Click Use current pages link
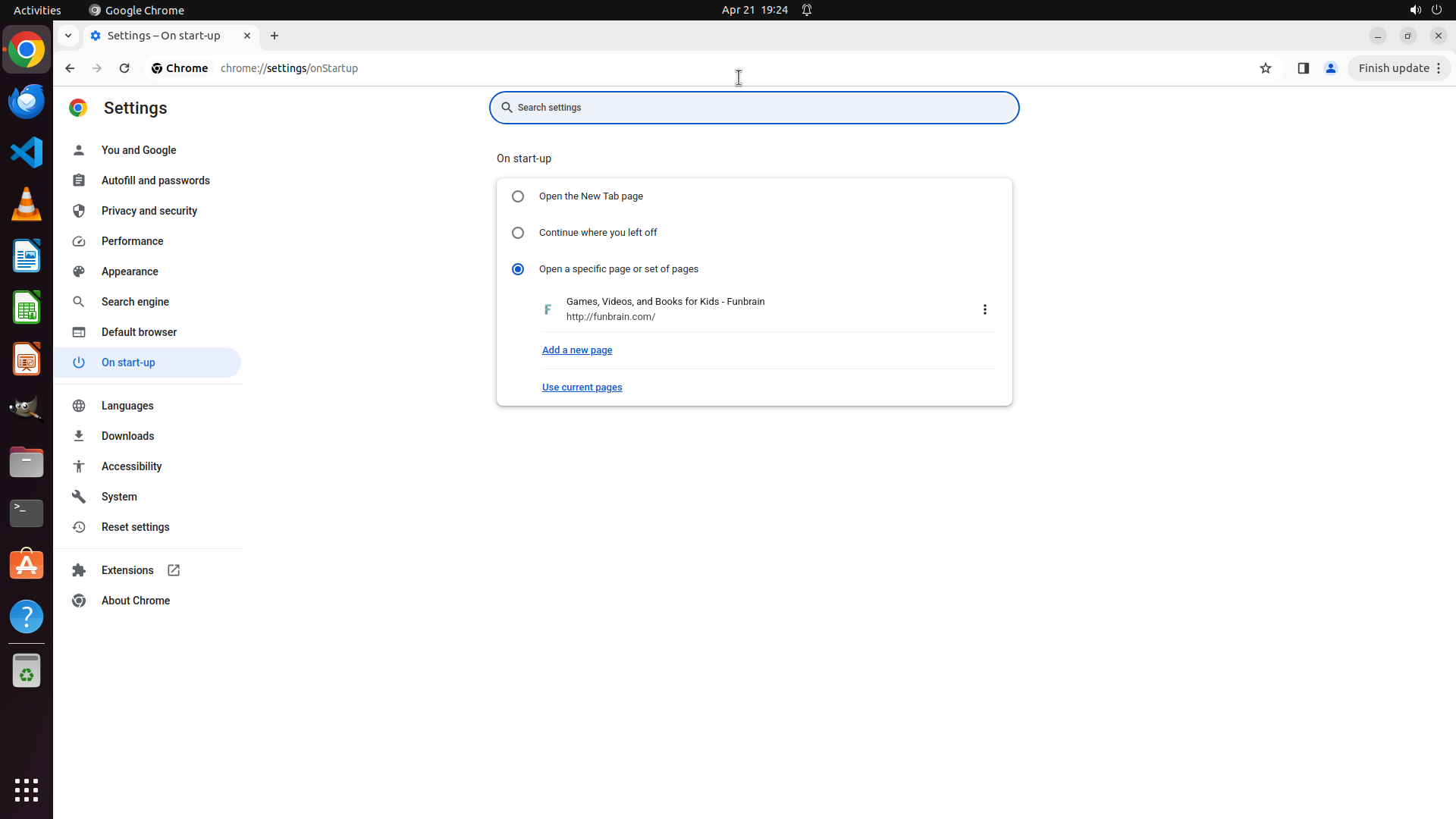The image size is (1456, 819). click(x=582, y=388)
